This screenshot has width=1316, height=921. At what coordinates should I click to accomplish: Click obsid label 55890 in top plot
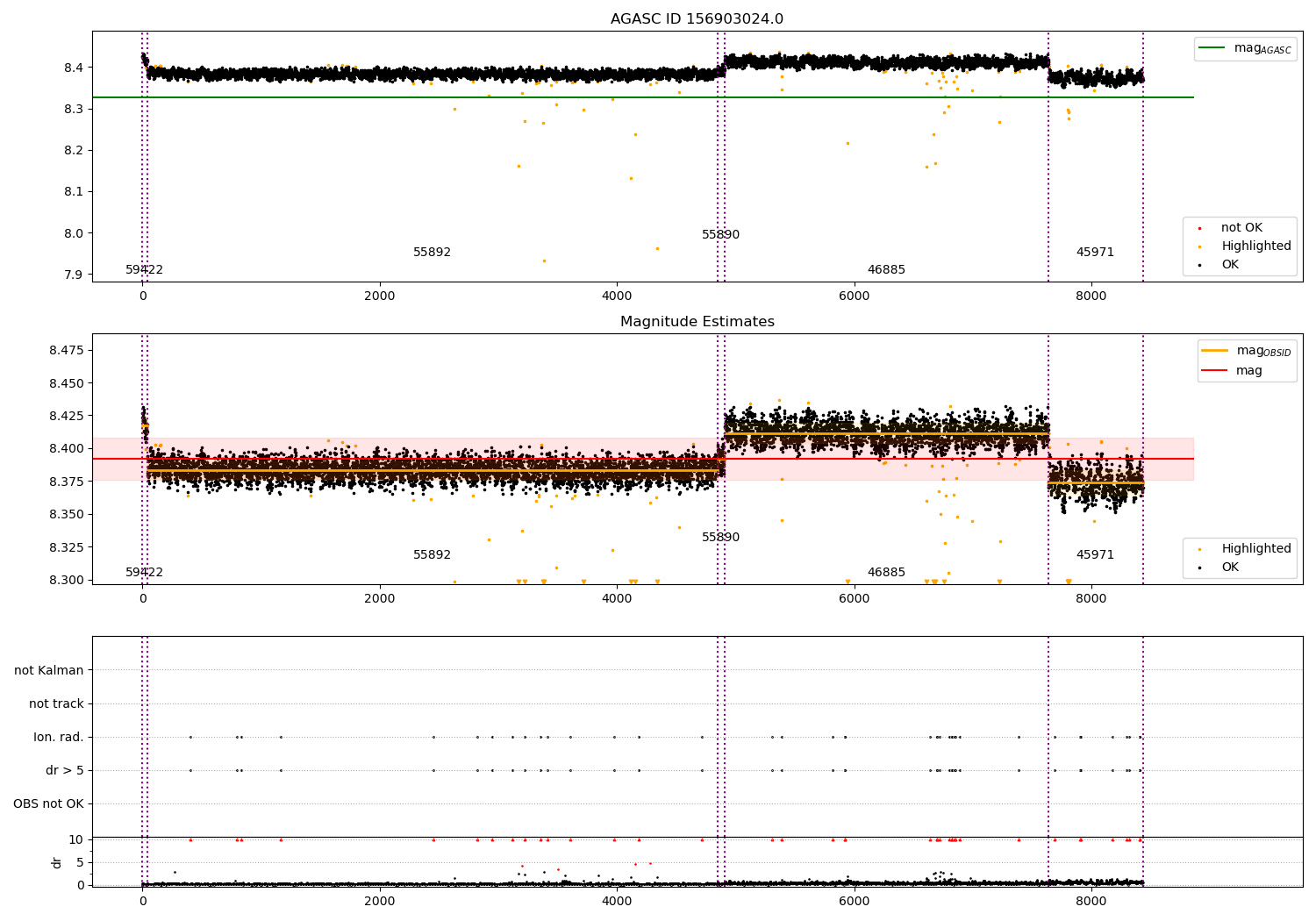(x=720, y=235)
